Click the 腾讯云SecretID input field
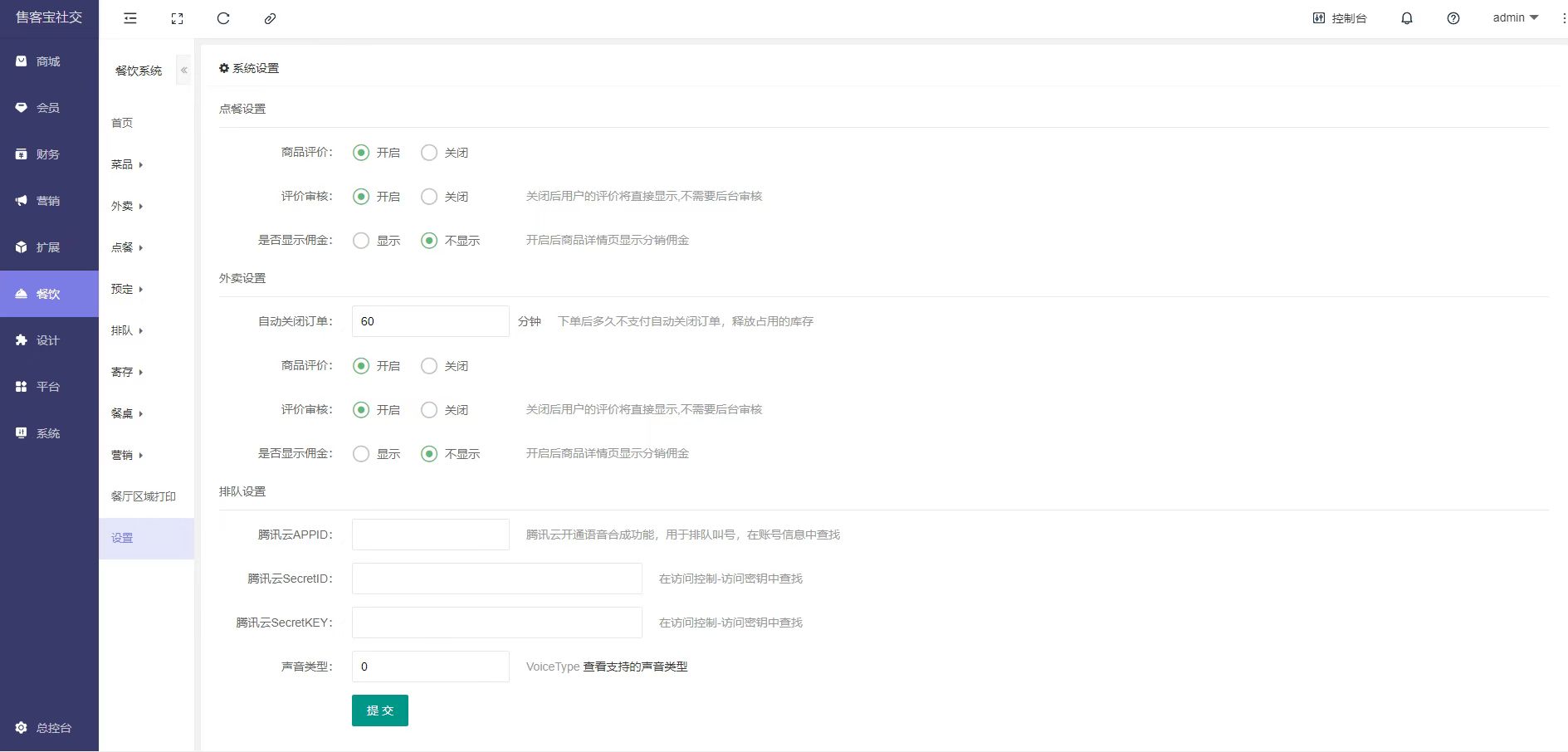 click(x=497, y=579)
